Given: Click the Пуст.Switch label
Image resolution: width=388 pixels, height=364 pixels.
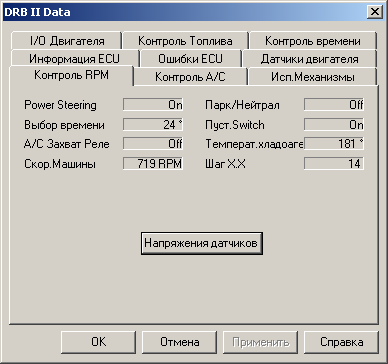Looking at the screenshot, I should tap(235, 125).
